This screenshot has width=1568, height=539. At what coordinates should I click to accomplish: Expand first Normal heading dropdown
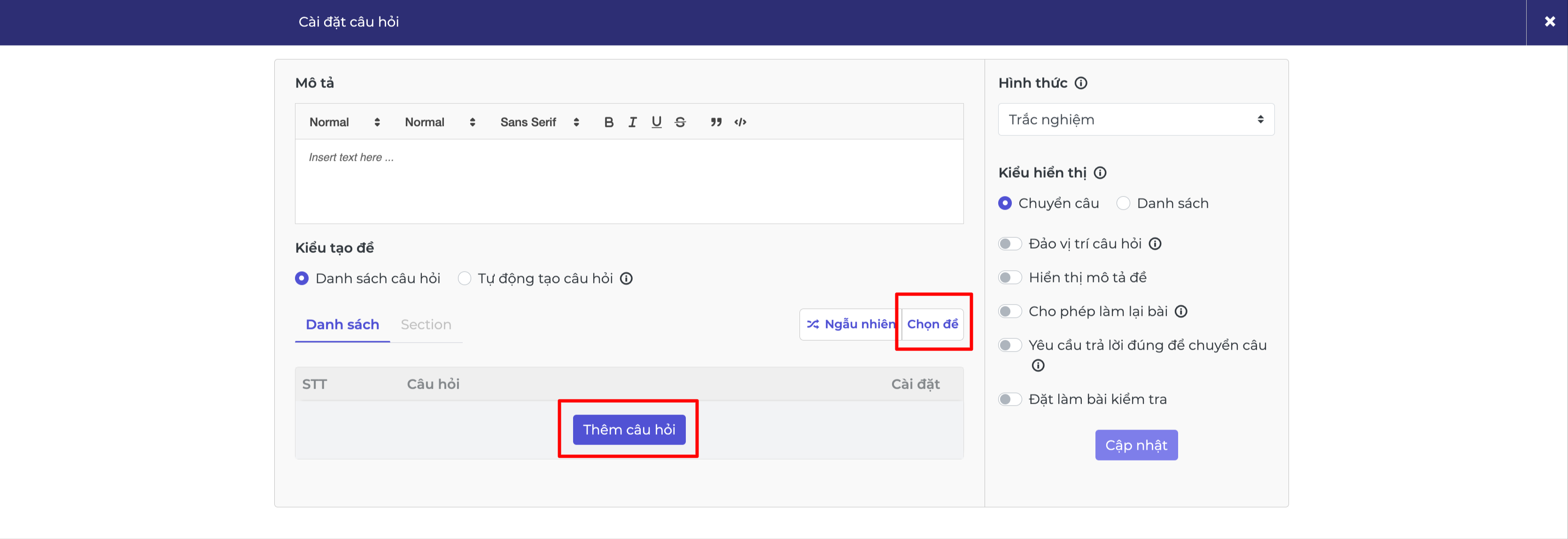tap(344, 123)
